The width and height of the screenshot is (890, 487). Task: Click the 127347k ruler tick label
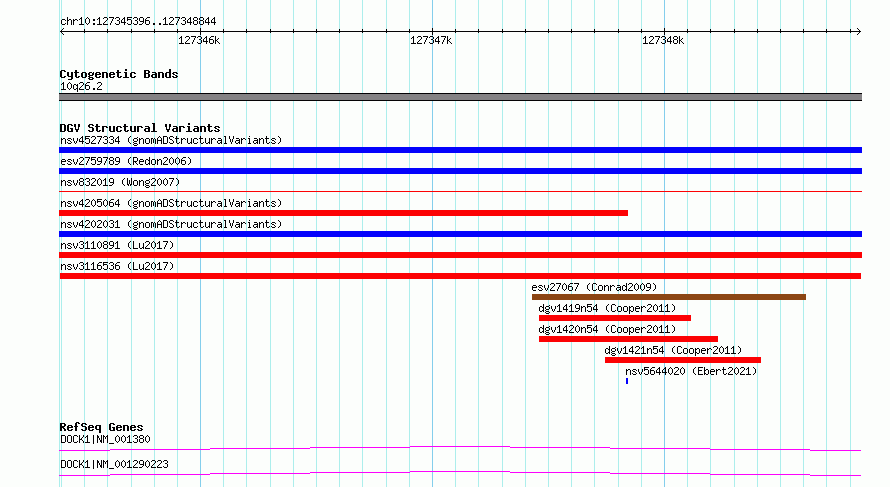coord(431,40)
